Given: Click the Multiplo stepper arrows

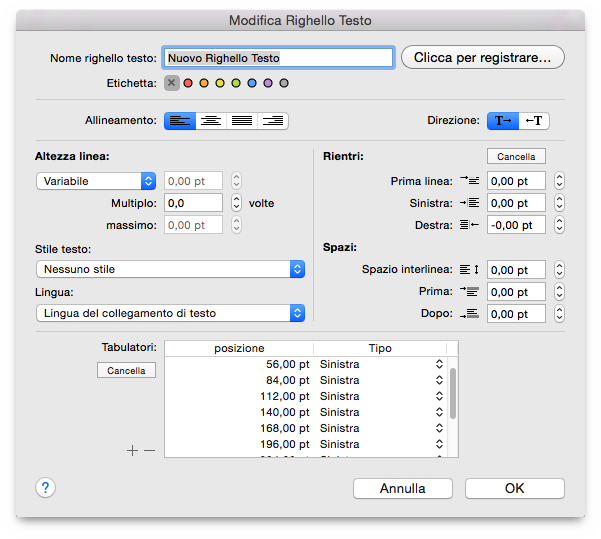Looking at the screenshot, I should [x=236, y=203].
